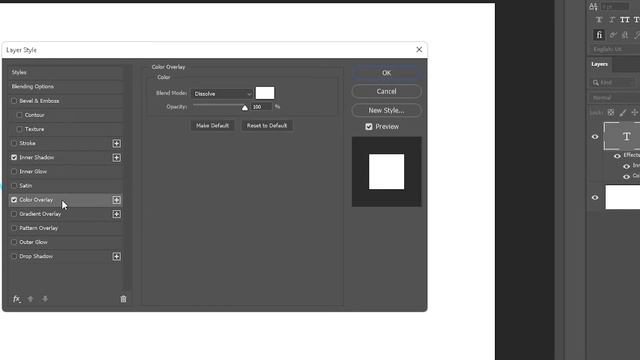Hide the white background layer eye icon
640x360 pixels.
(595, 198)
